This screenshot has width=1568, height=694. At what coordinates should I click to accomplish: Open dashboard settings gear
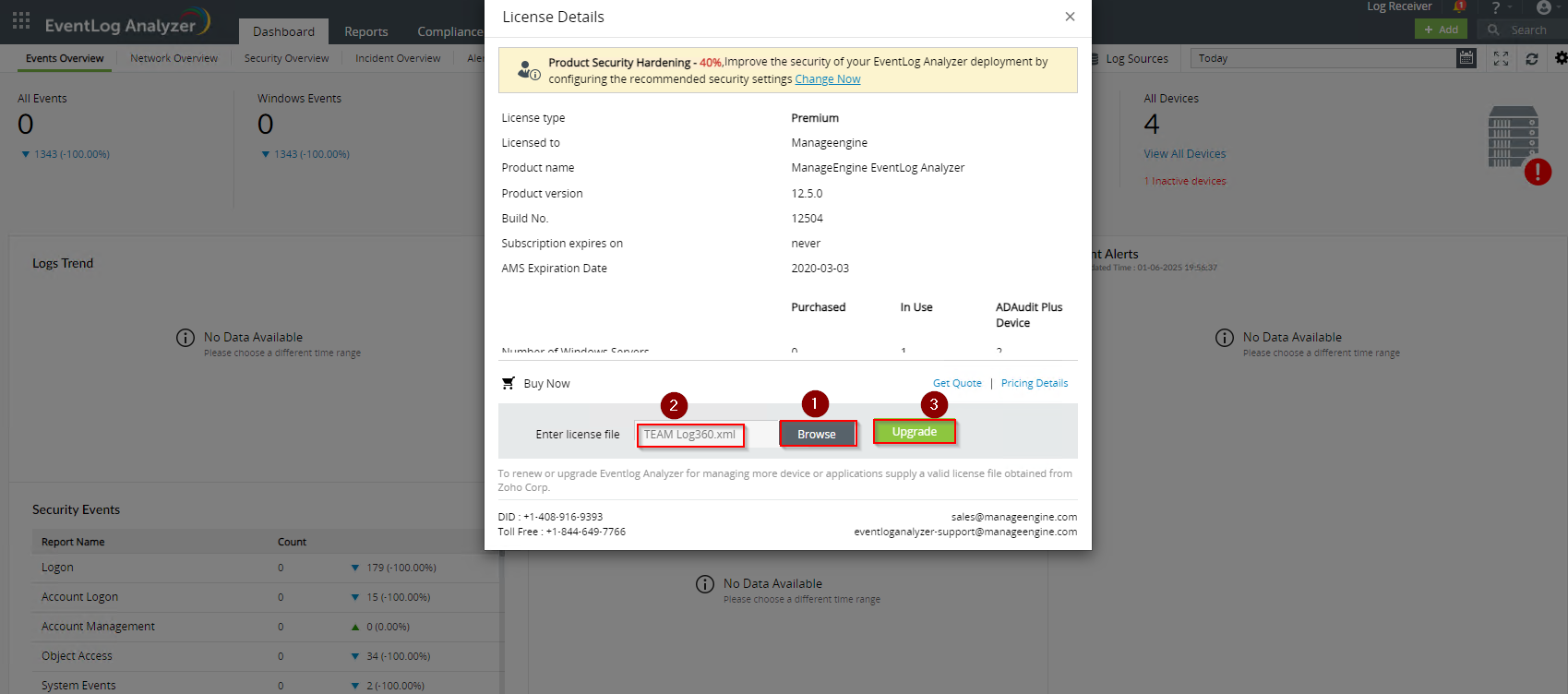[x=1561, y=58]
